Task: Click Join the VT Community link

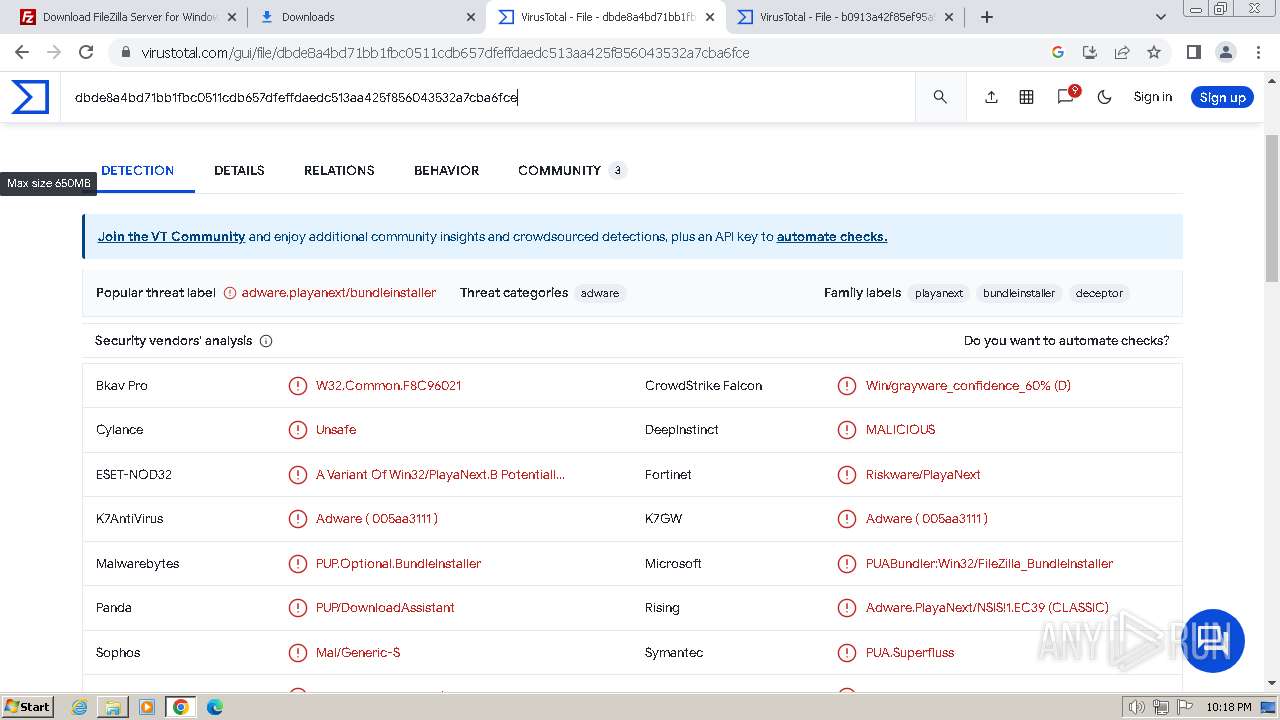Action: (171, 237)
